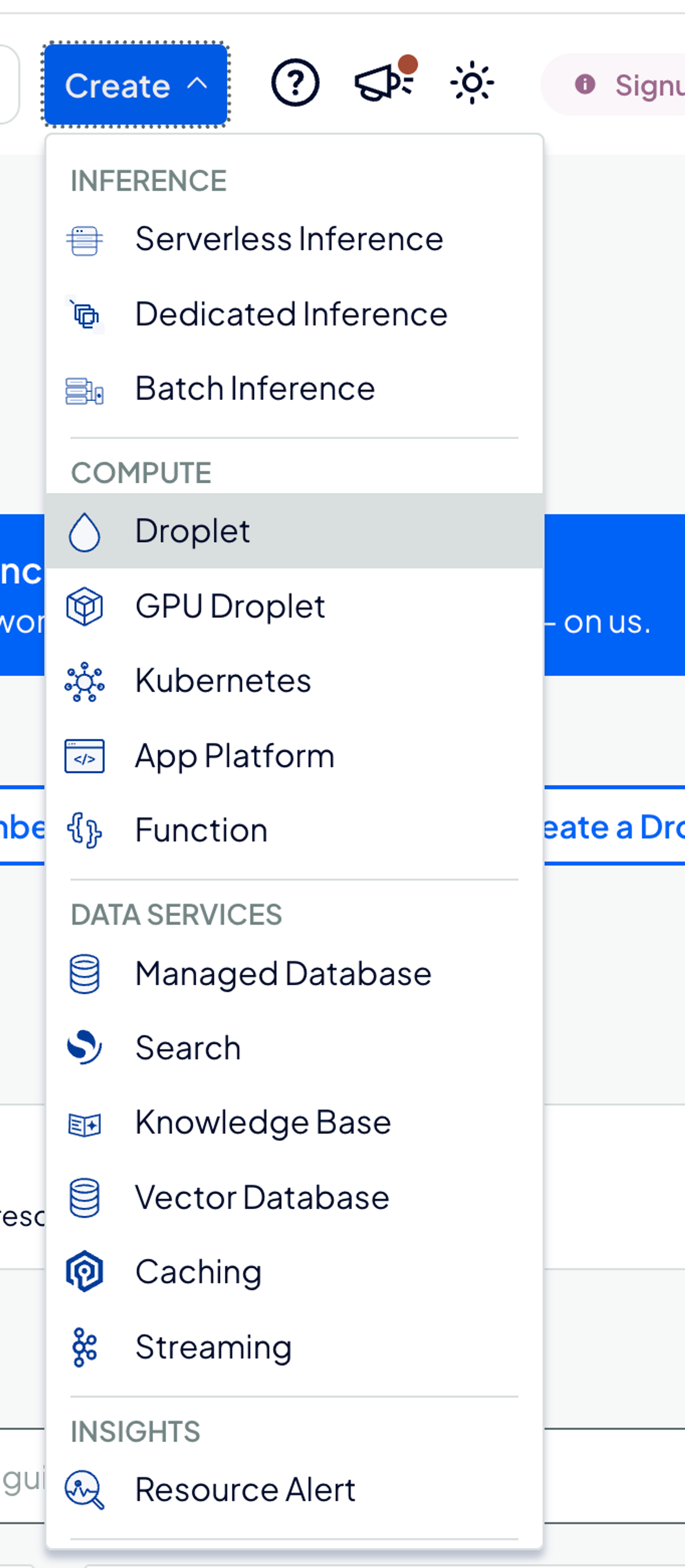Screen dimensions: 685x1568
Task: Select GPU Droplet menu entry
Action: 294,606
